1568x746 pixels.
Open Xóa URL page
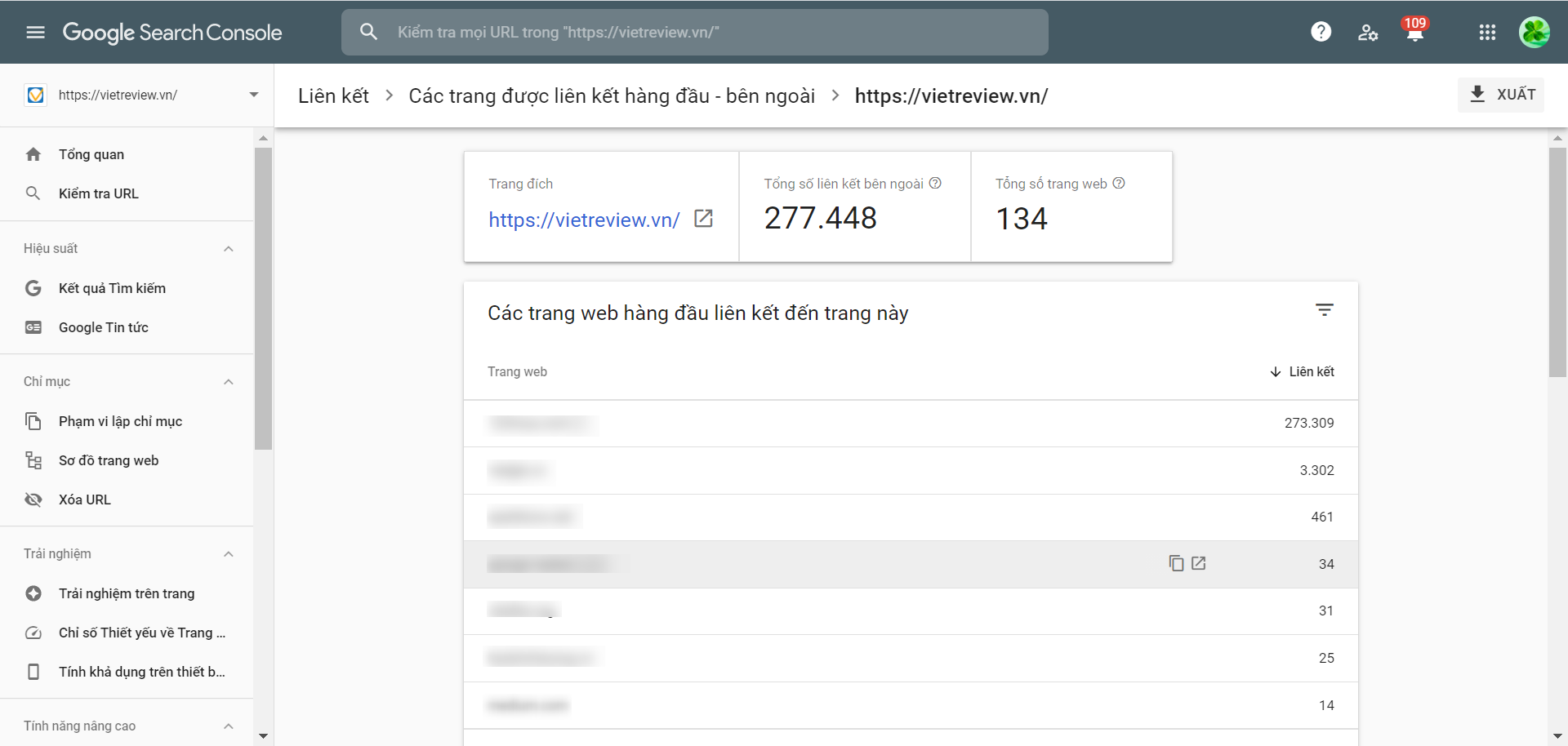pos(85,500)
